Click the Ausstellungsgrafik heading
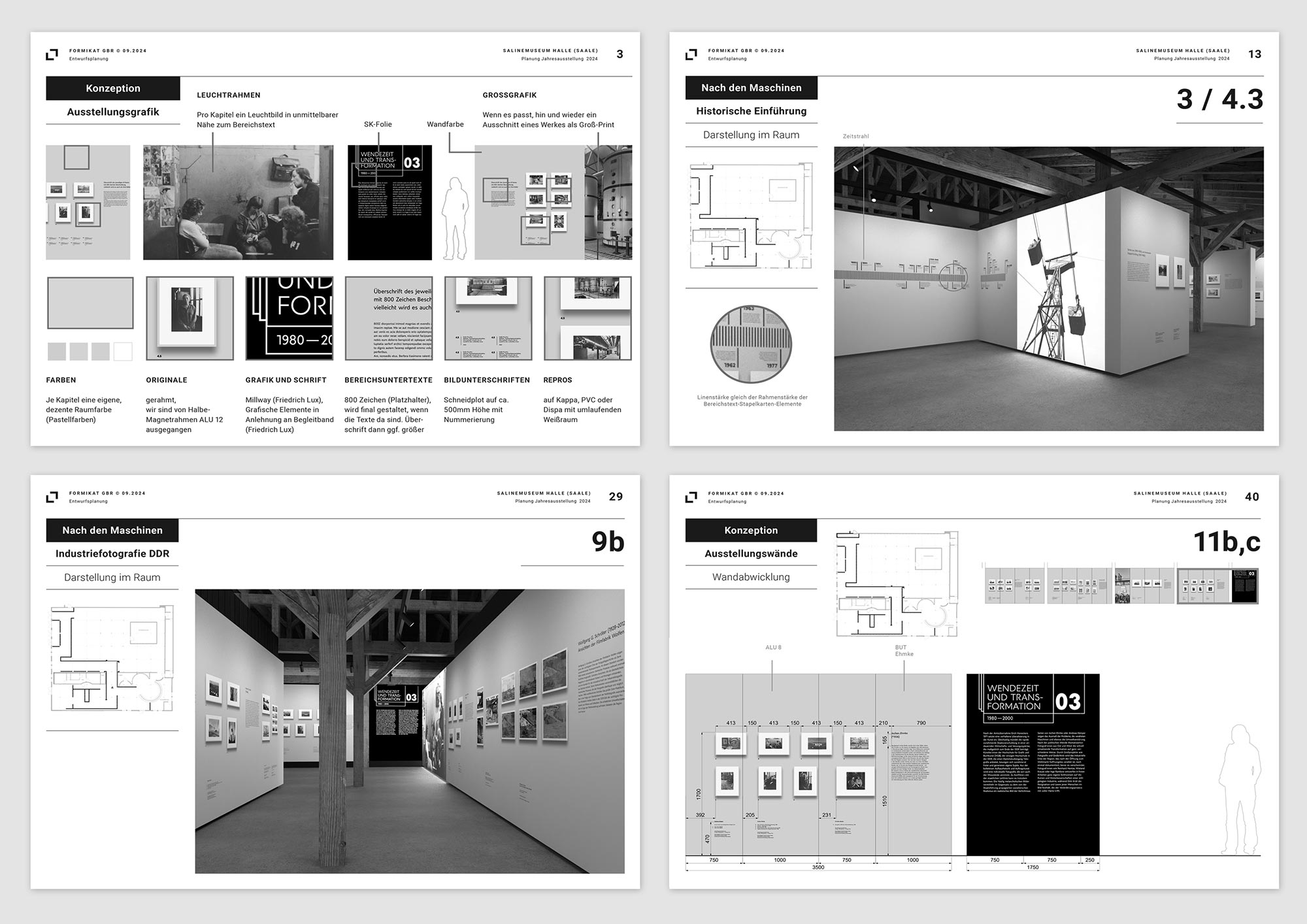 point(112,112)
